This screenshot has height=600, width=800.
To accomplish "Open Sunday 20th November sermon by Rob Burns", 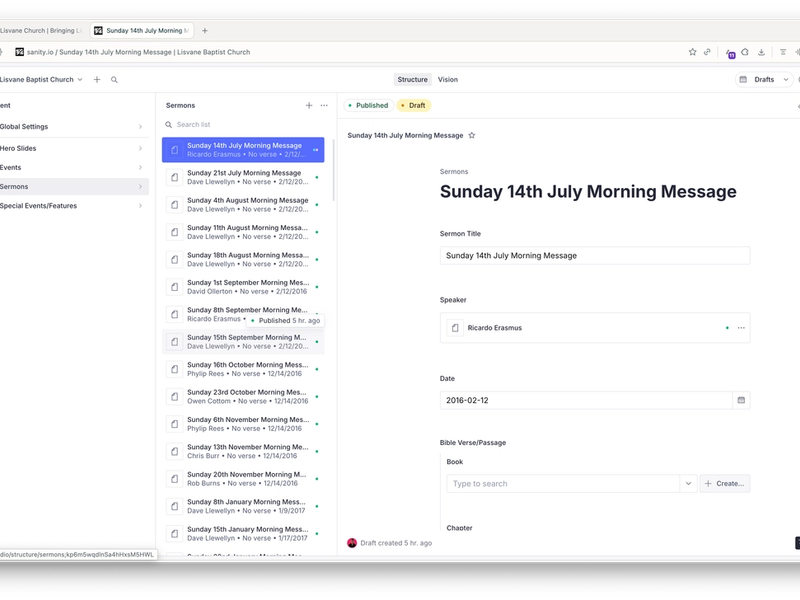I will [x=243, y=479].
